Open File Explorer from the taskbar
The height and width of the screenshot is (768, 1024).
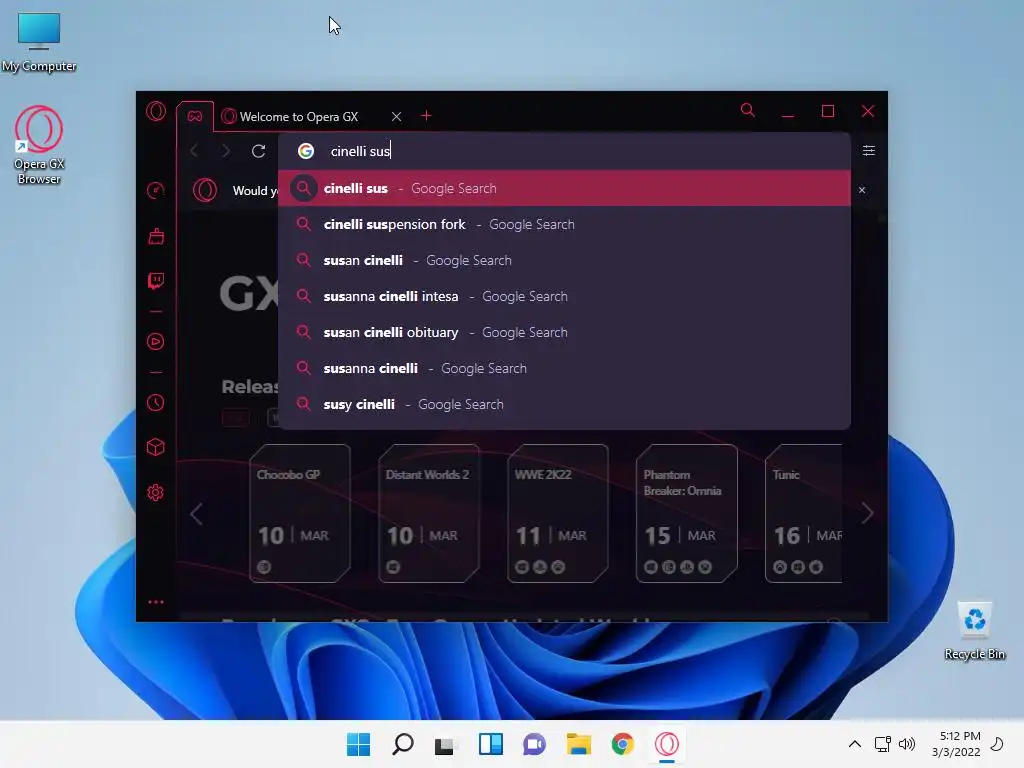tap(579, 744)
